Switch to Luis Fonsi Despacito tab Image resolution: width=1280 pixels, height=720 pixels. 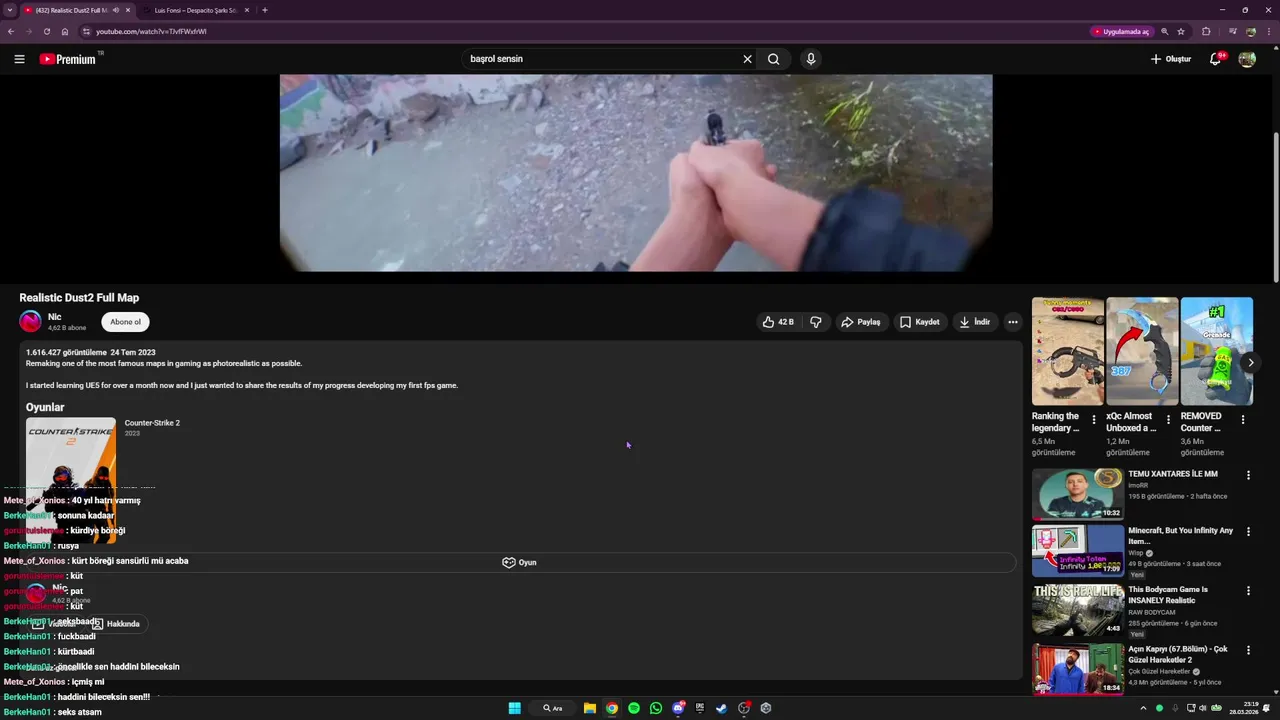point(194,10)
